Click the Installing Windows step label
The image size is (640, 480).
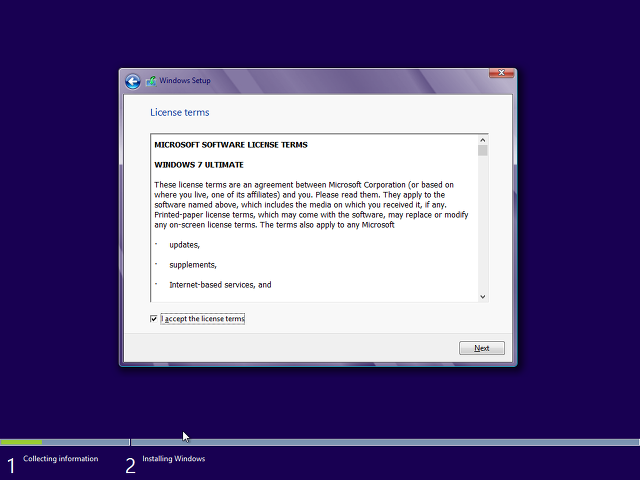click(173, 459)
